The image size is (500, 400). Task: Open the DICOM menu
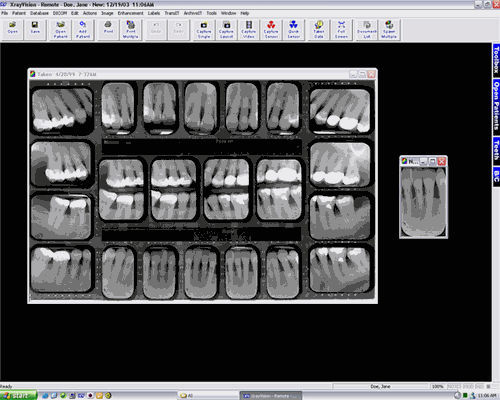click(x=60, y=13)
